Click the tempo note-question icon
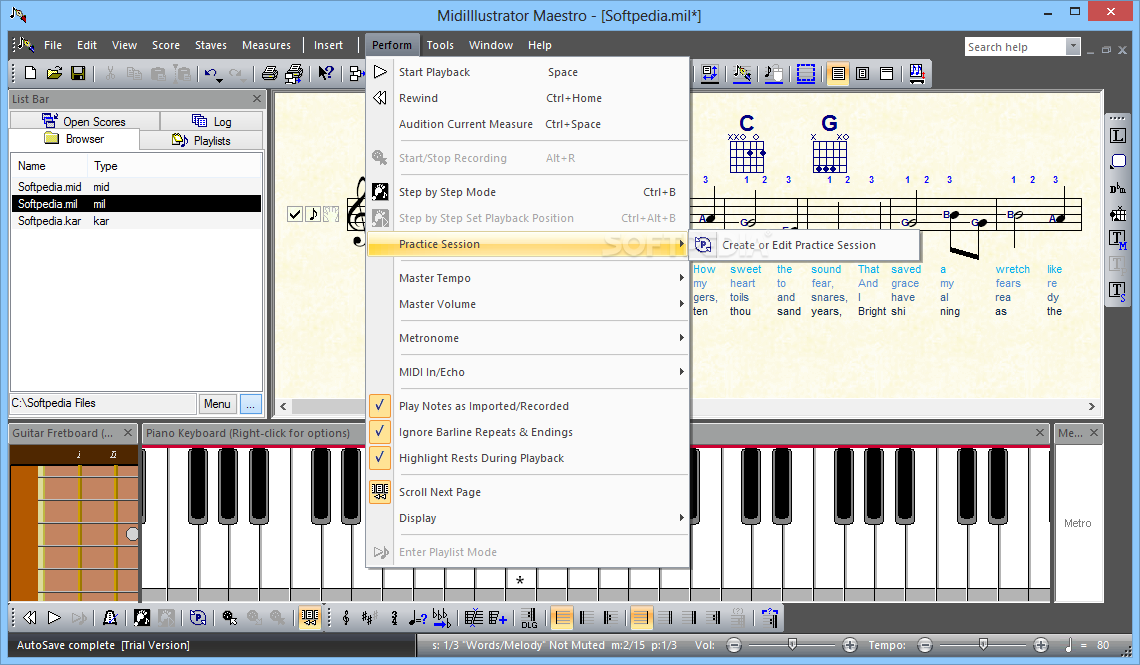This screenshot has width=1140, height=665. 417,618
